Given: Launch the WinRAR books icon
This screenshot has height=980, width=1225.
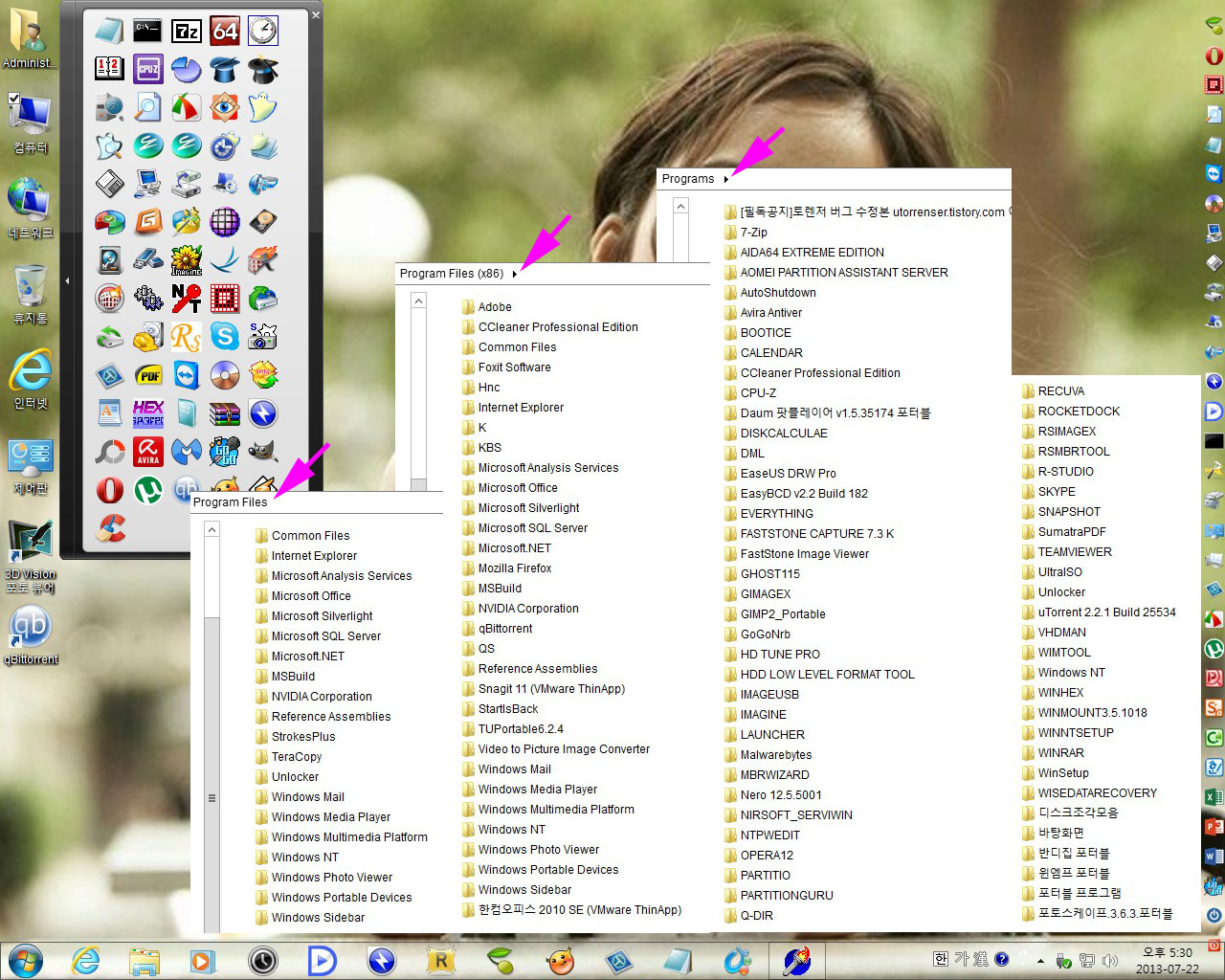Looking at the screenshot, I should pyautogui.click(x=225, y=413).
